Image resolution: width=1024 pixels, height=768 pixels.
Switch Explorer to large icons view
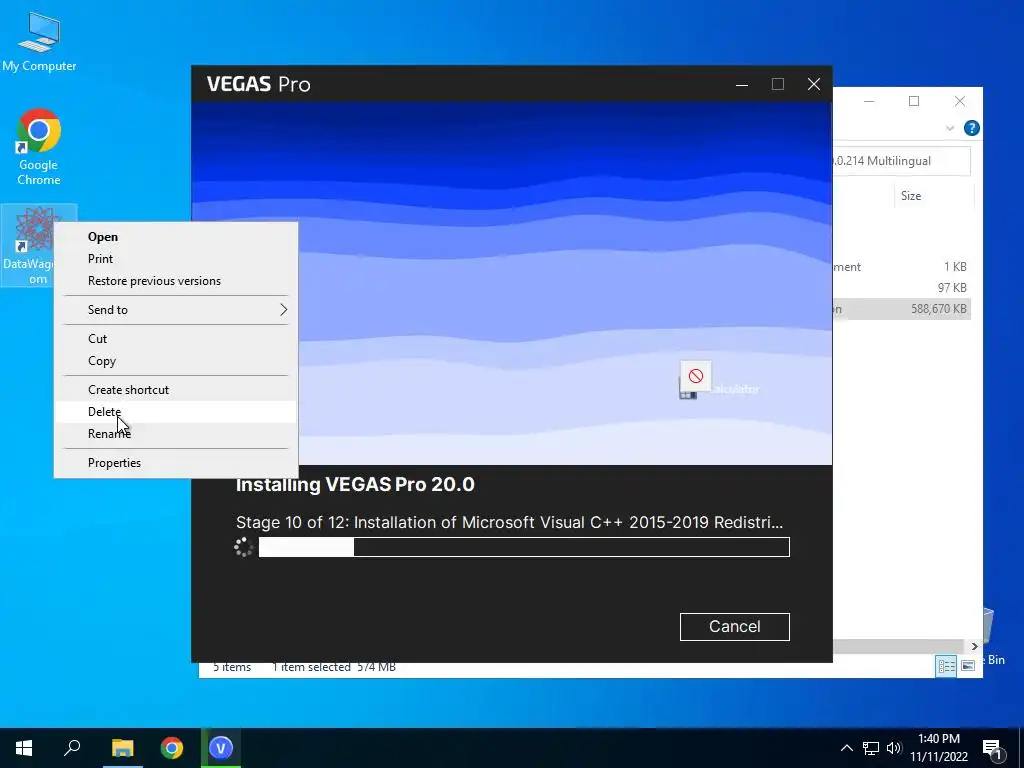click(968, 665)
